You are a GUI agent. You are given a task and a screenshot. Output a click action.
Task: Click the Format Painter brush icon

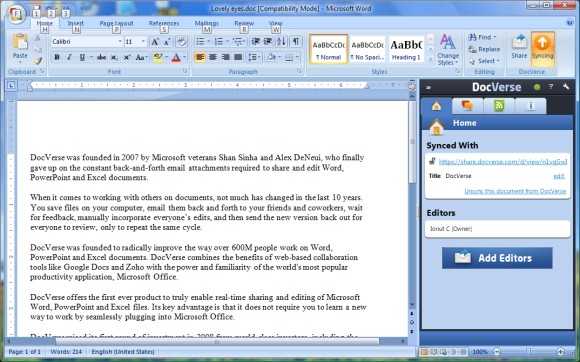tap(38, 61)
